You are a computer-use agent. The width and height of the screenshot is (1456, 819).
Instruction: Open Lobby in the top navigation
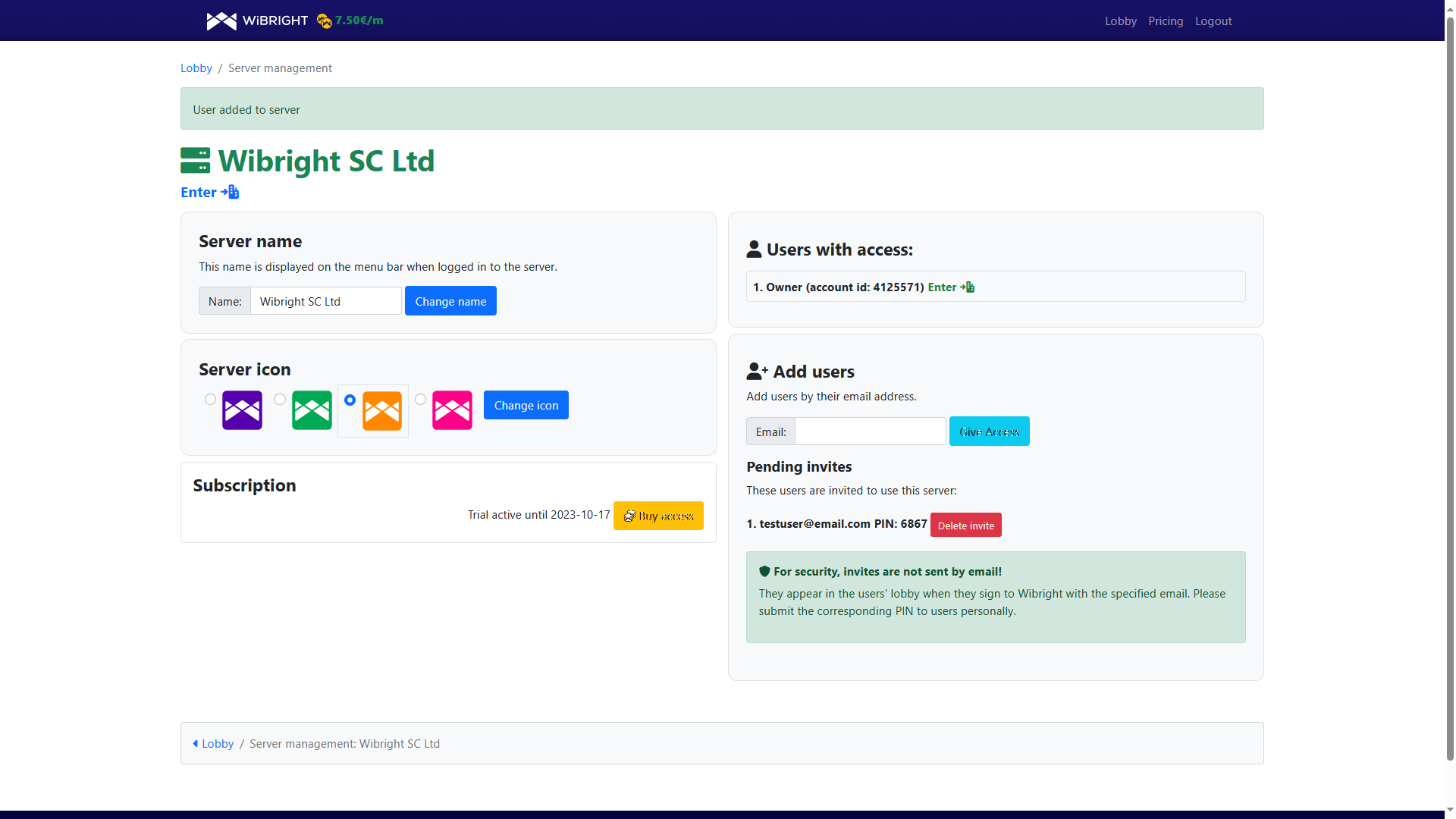(x=1121, y=21)
